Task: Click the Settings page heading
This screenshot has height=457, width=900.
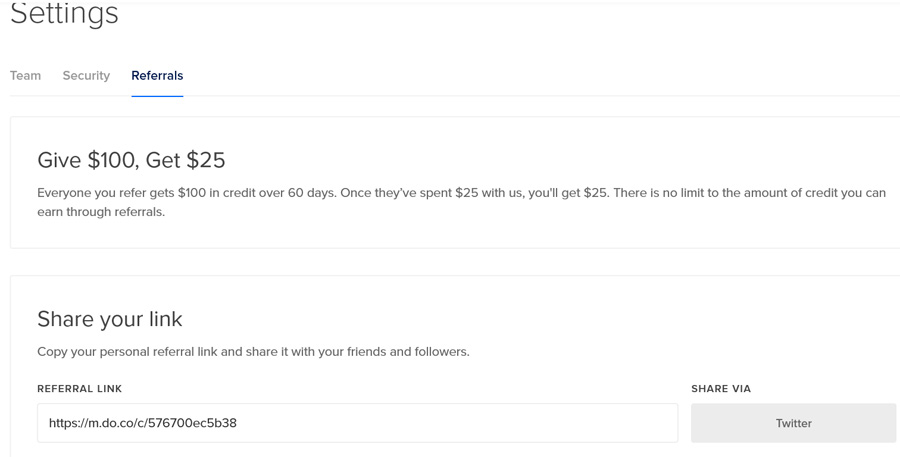Action: (x=64, y=13)
